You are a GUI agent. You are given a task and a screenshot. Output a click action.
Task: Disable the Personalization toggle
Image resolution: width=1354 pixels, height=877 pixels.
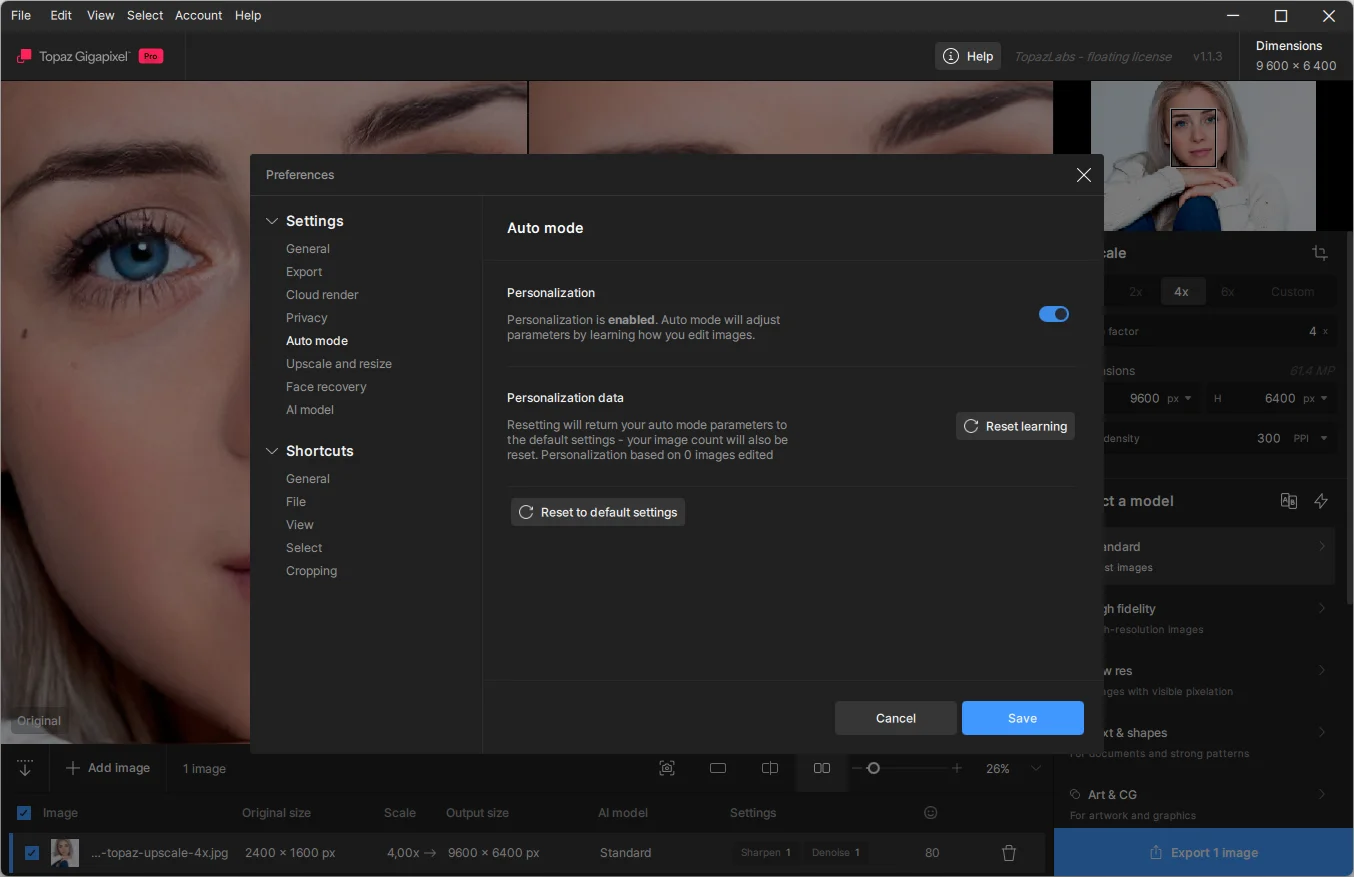[x=1054, y=314]
